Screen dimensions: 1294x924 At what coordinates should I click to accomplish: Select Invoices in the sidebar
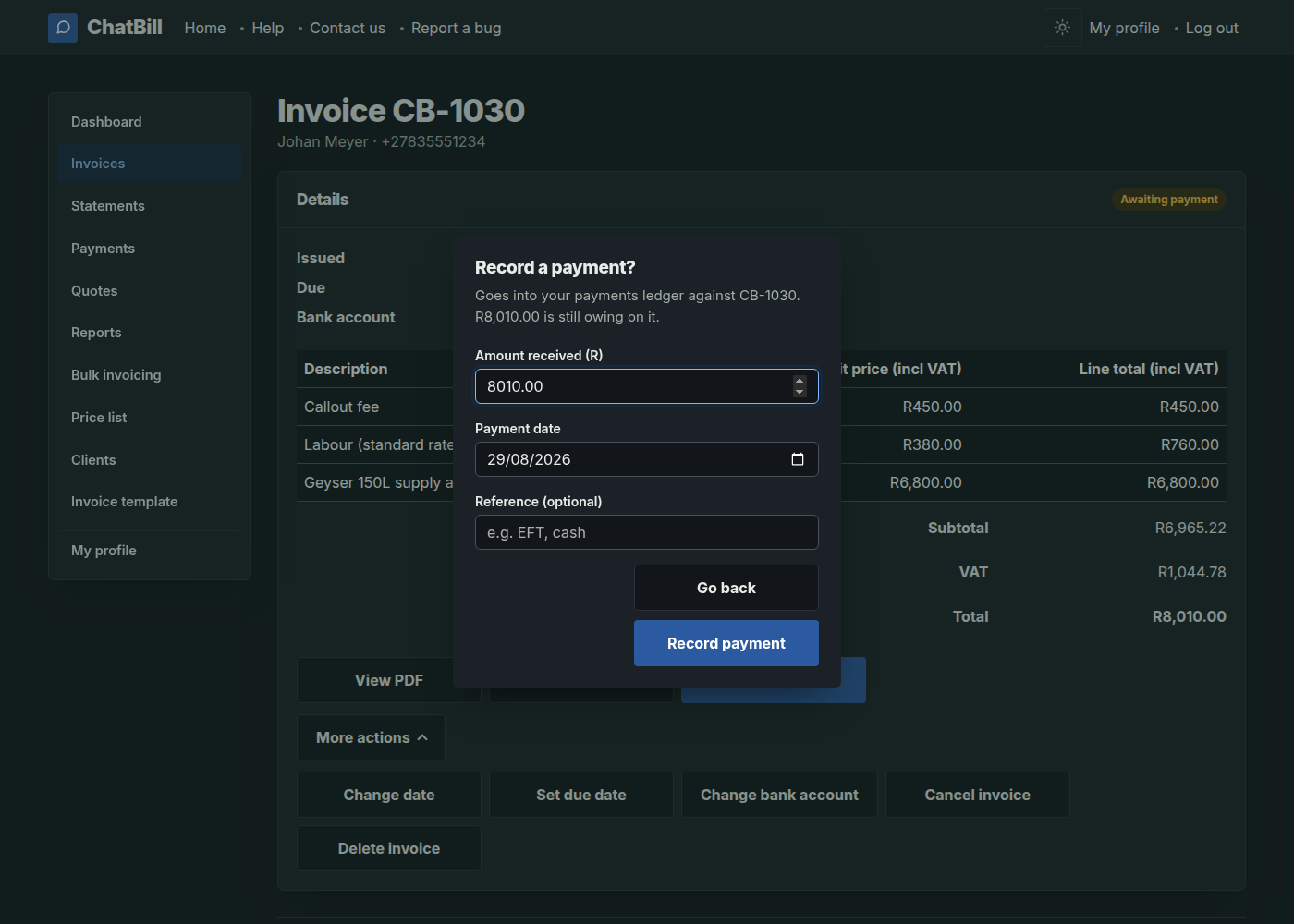tap(150, 164)
